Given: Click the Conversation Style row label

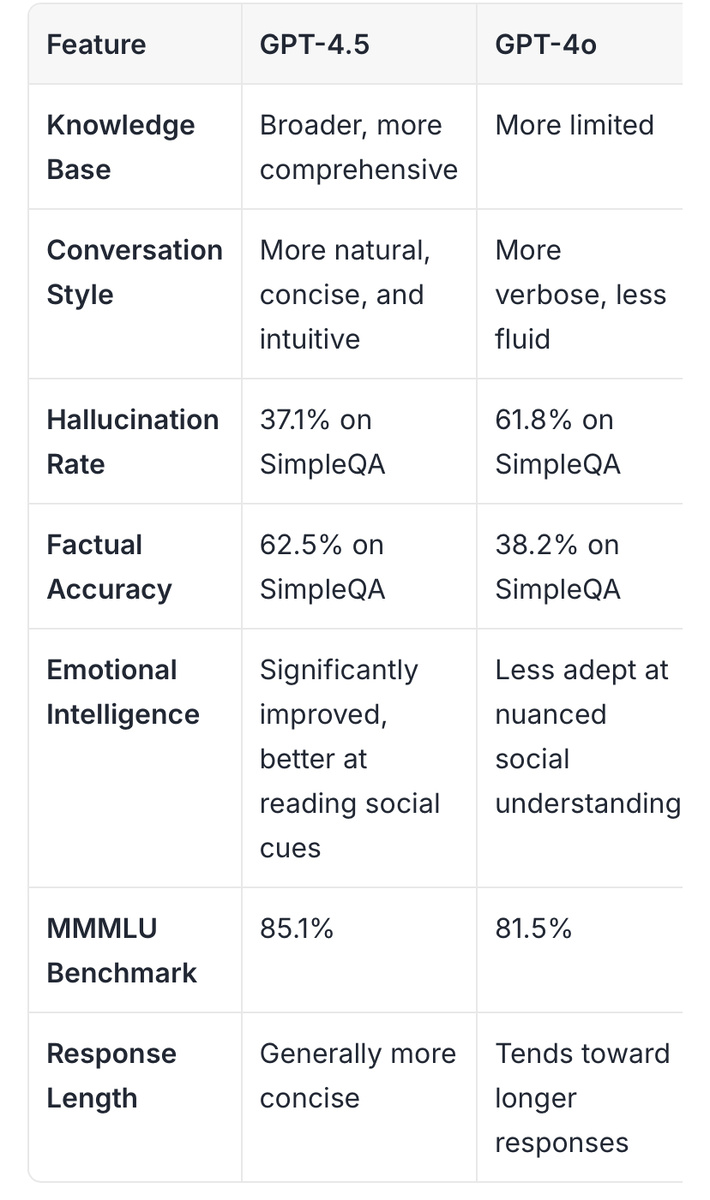Looking at the screenshot, I should point(134,272).
